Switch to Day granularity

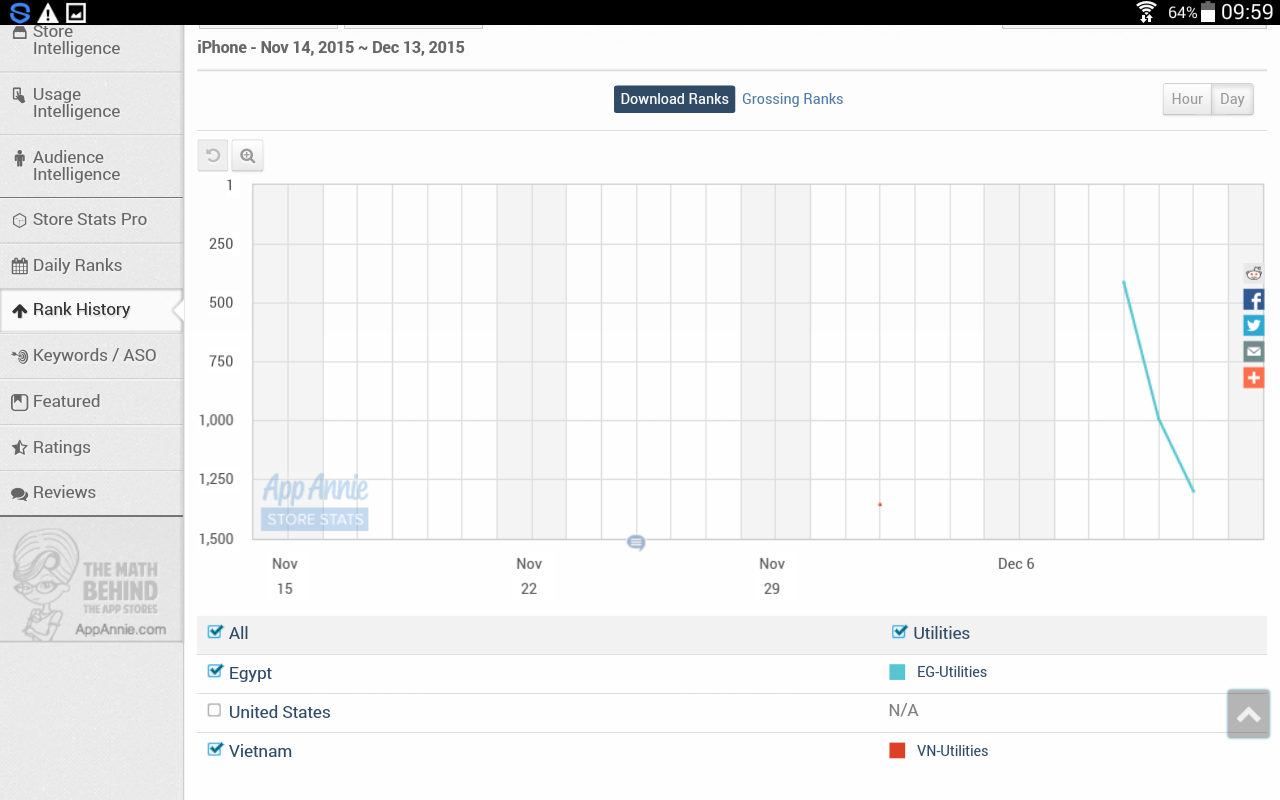point(1232,99)
